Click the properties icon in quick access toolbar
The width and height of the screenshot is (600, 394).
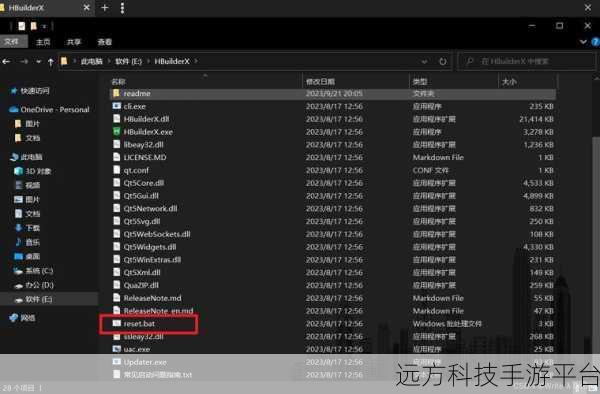(x=22, y=26)
